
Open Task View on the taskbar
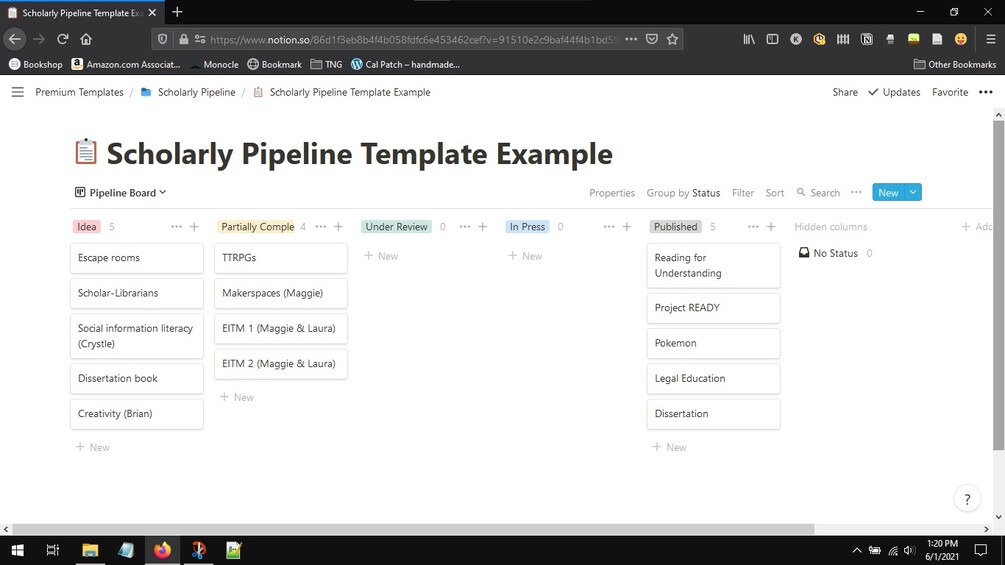click(53, 550)
